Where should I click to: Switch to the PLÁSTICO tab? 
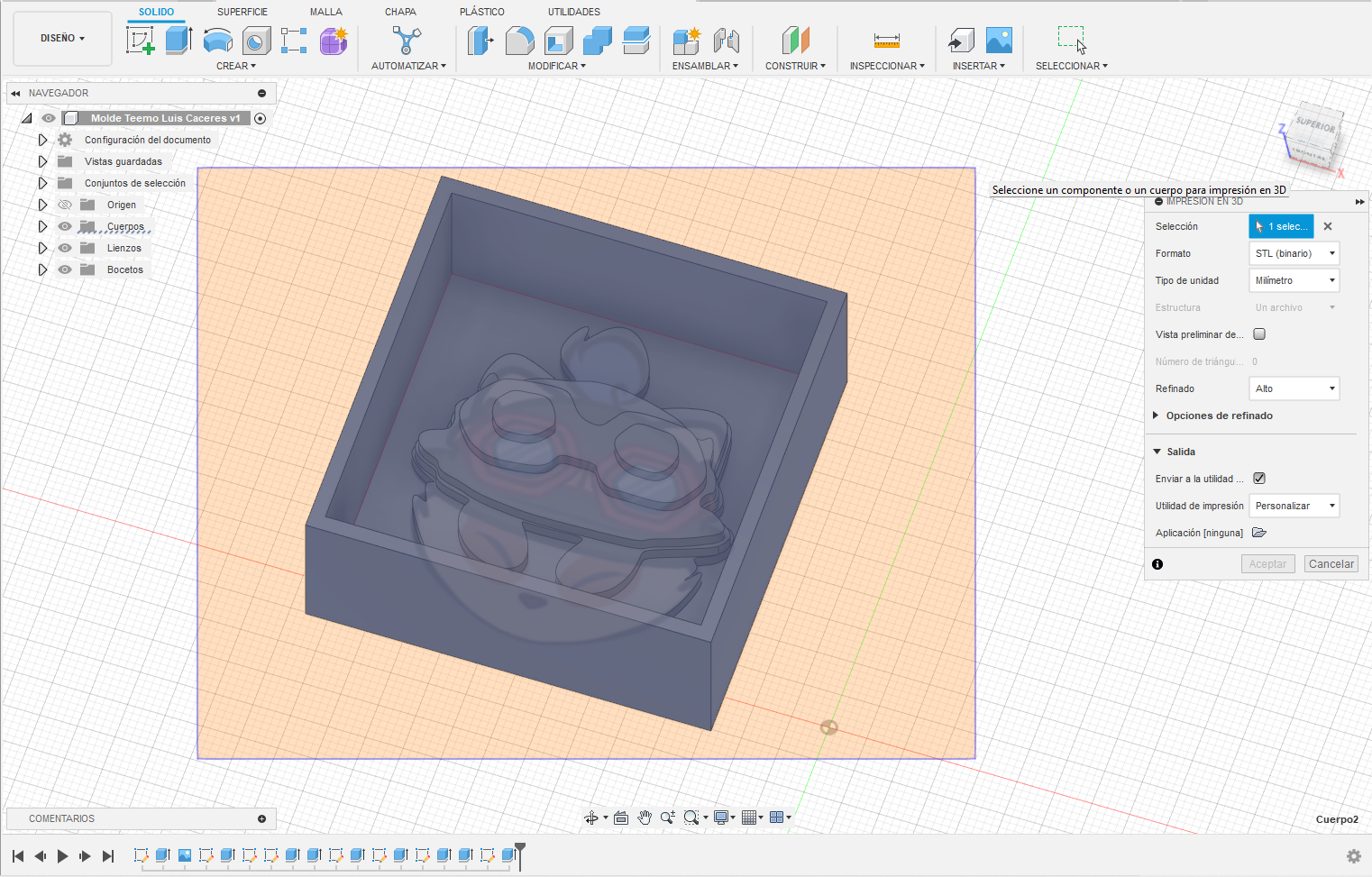pyautogui.click(x=482, y=12)
